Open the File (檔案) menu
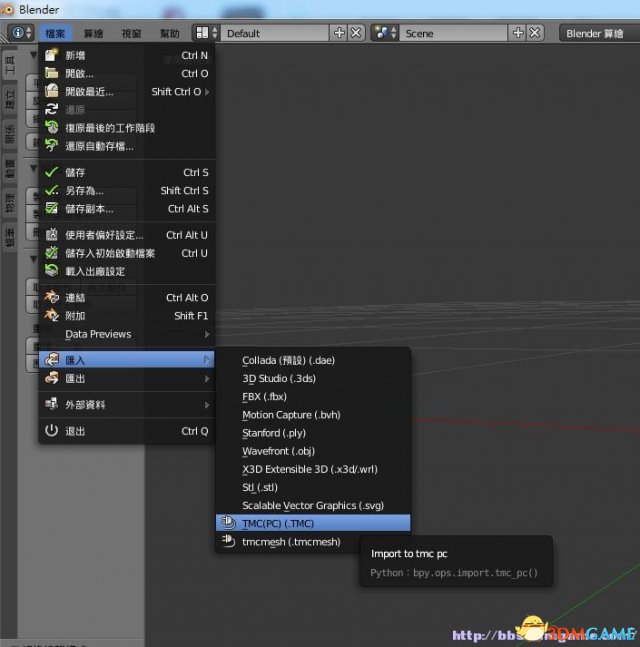 coord(55,33)
